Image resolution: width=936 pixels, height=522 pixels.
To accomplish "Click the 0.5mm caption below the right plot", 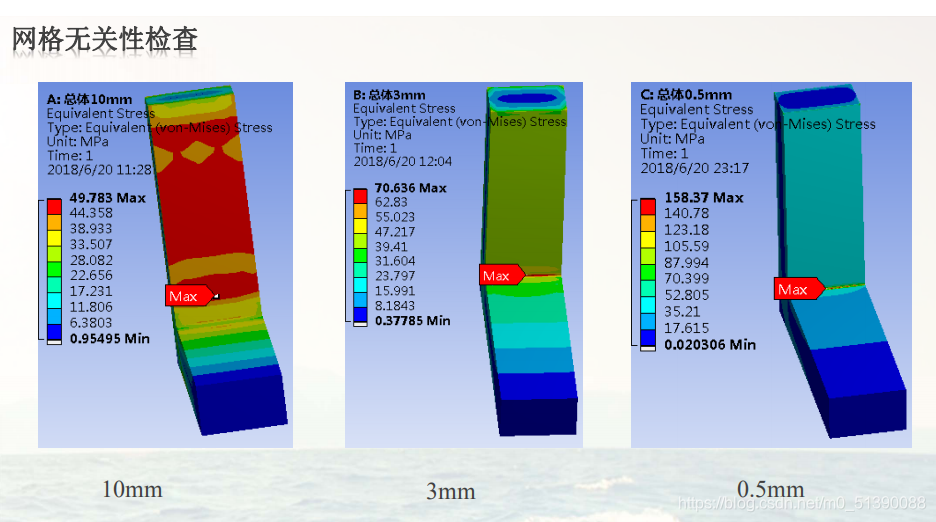I will (x=770, y=489).
